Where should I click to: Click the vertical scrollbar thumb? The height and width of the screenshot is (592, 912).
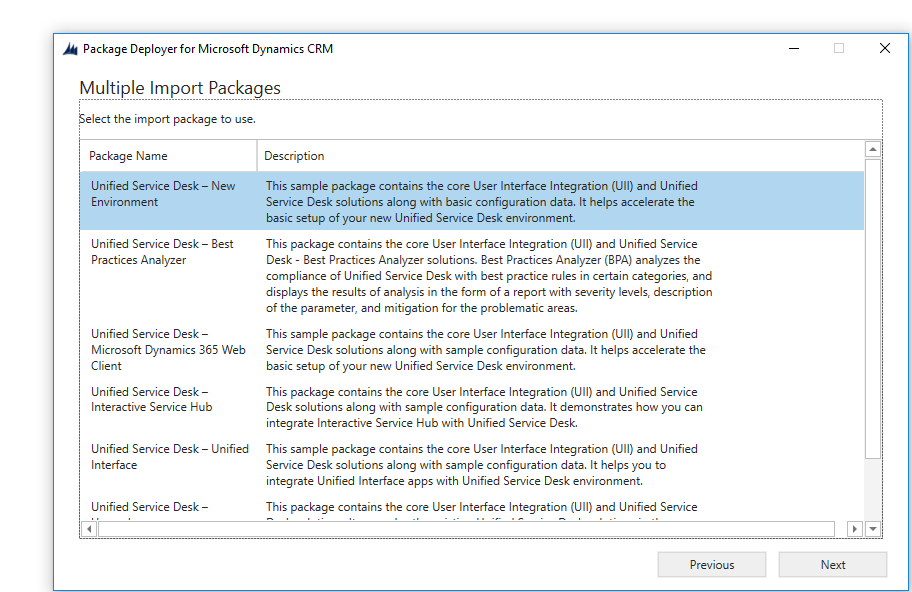pos(872,308)
